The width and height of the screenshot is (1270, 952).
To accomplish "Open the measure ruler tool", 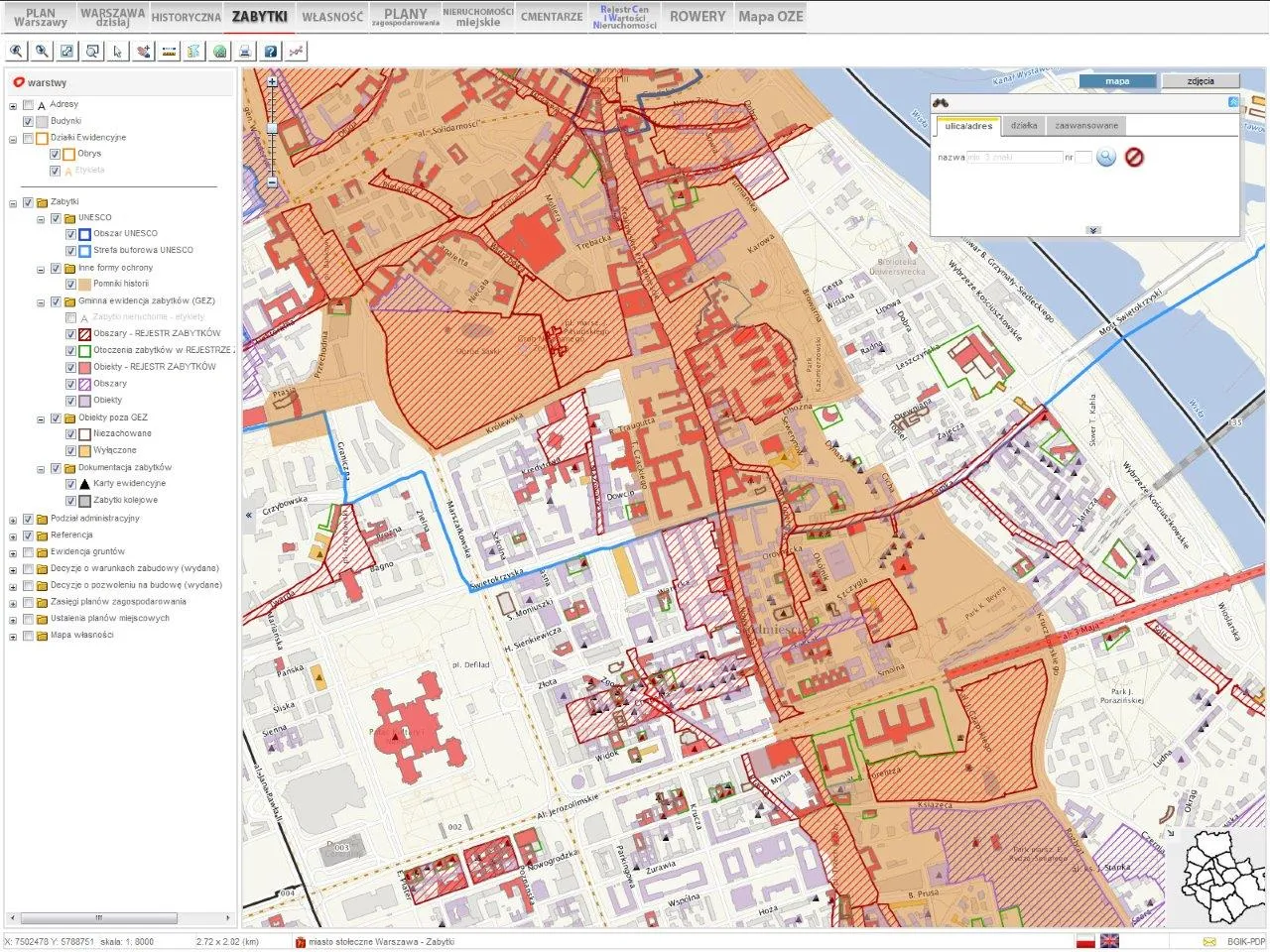I will [x=169, y=52].
